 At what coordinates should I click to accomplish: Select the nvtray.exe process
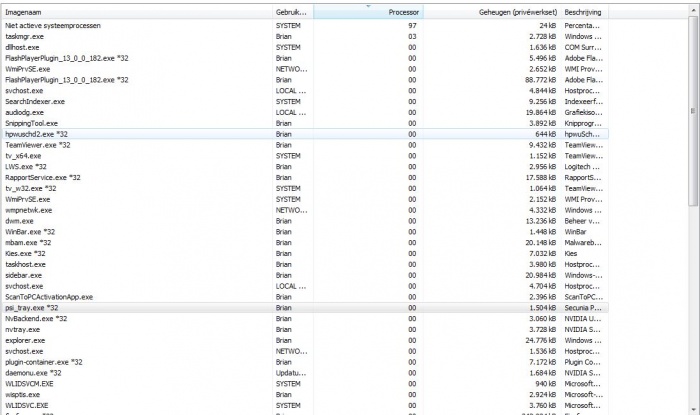click(x=305, y=329)
